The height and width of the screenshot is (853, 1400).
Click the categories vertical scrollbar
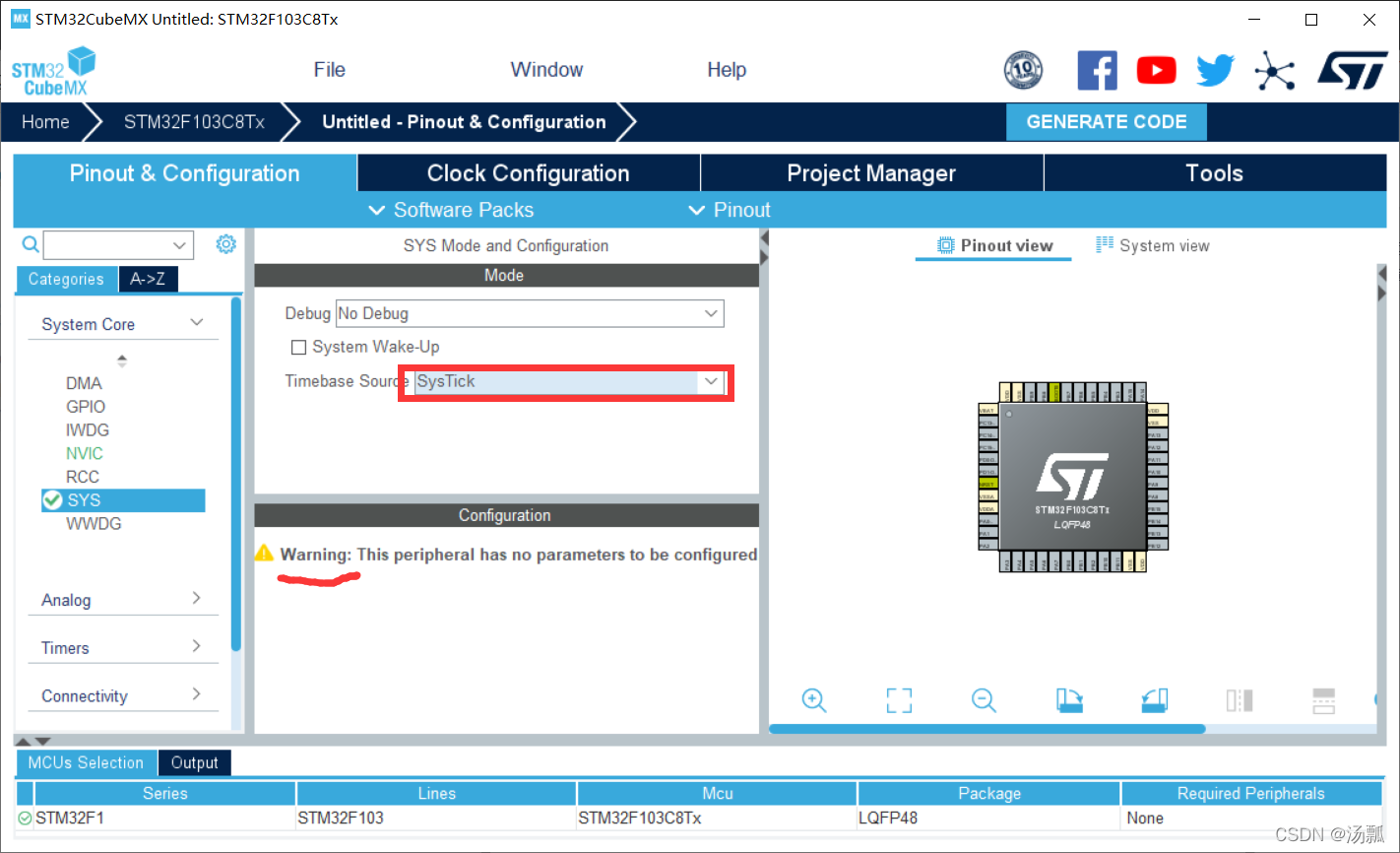(235, 474)
